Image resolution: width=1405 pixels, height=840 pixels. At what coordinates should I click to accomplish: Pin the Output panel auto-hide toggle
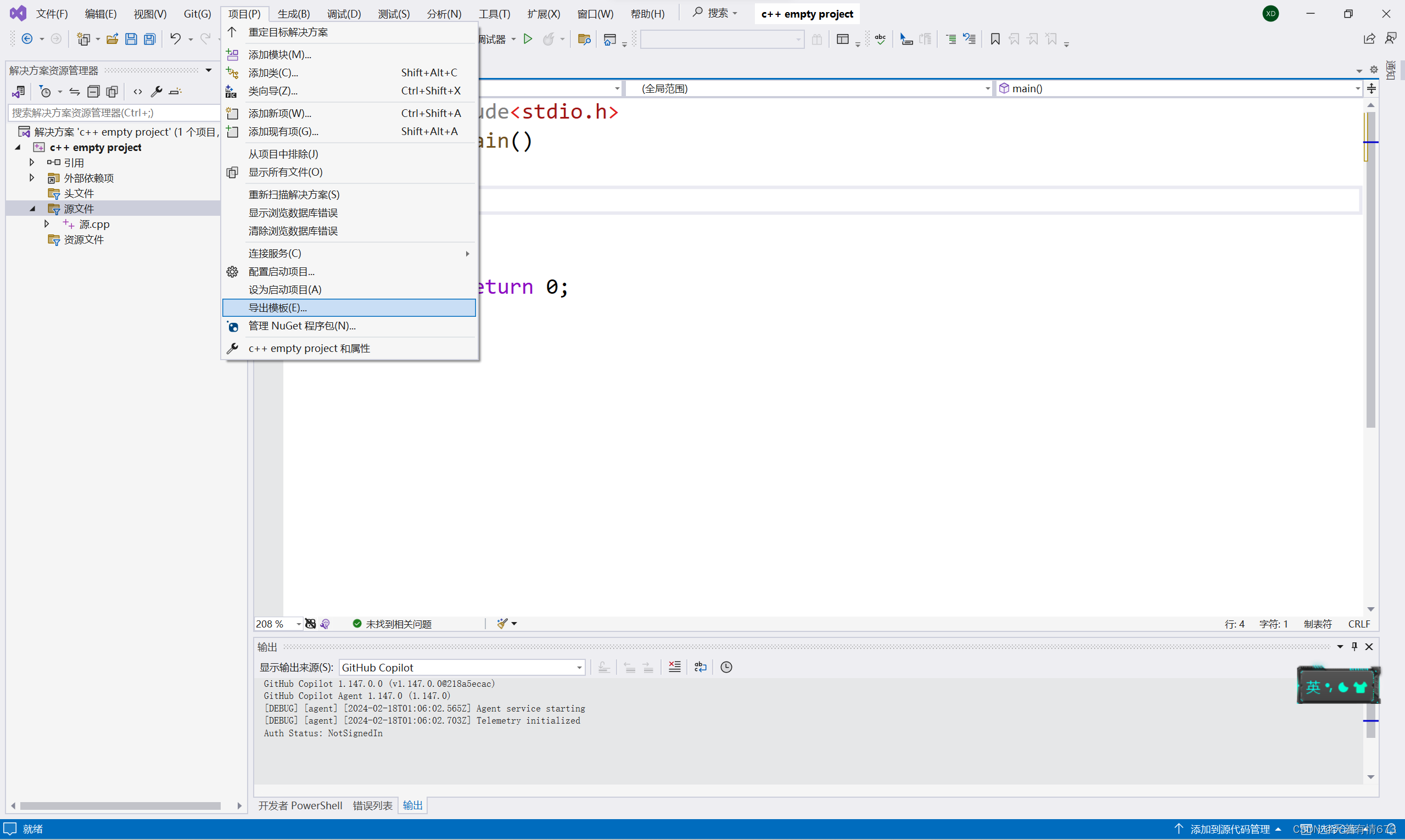tap(1354, 646)
